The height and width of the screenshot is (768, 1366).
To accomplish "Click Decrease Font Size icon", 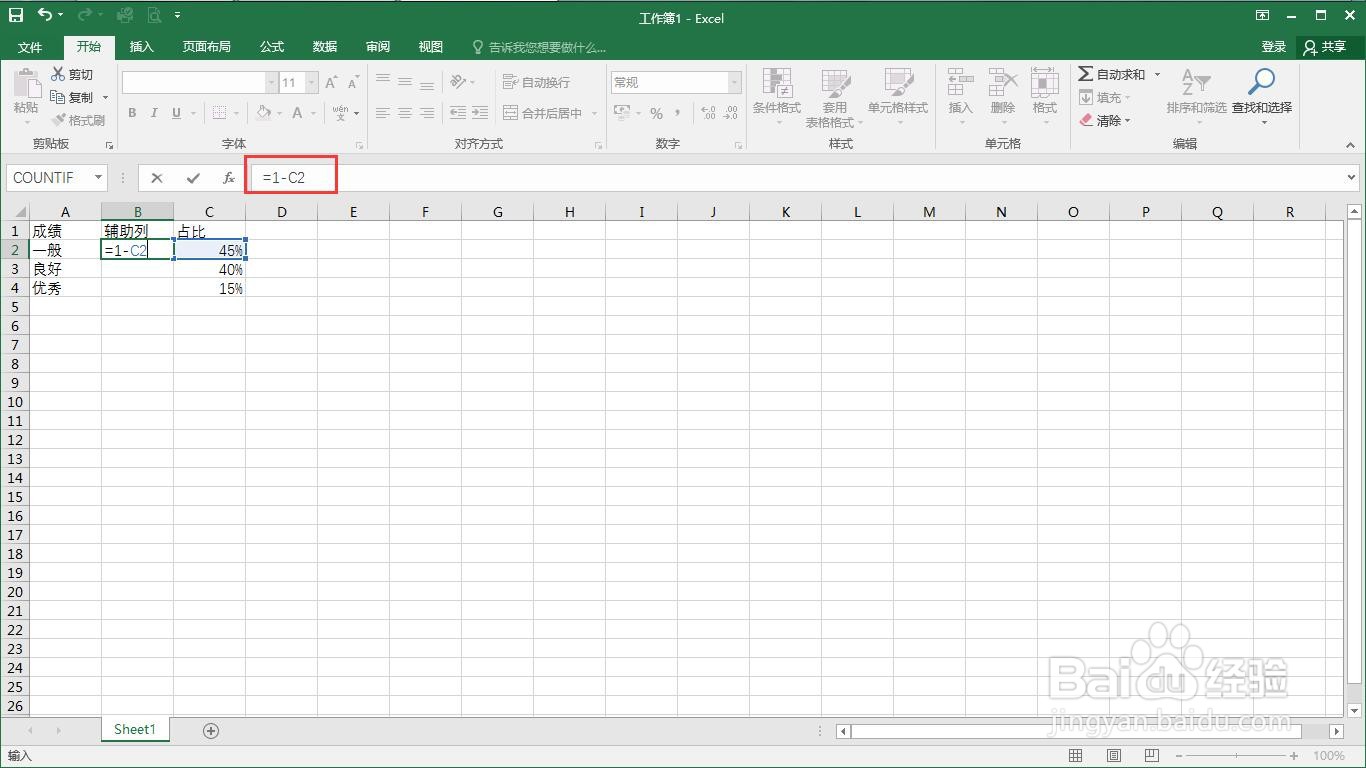I will [x=353, y=83].
